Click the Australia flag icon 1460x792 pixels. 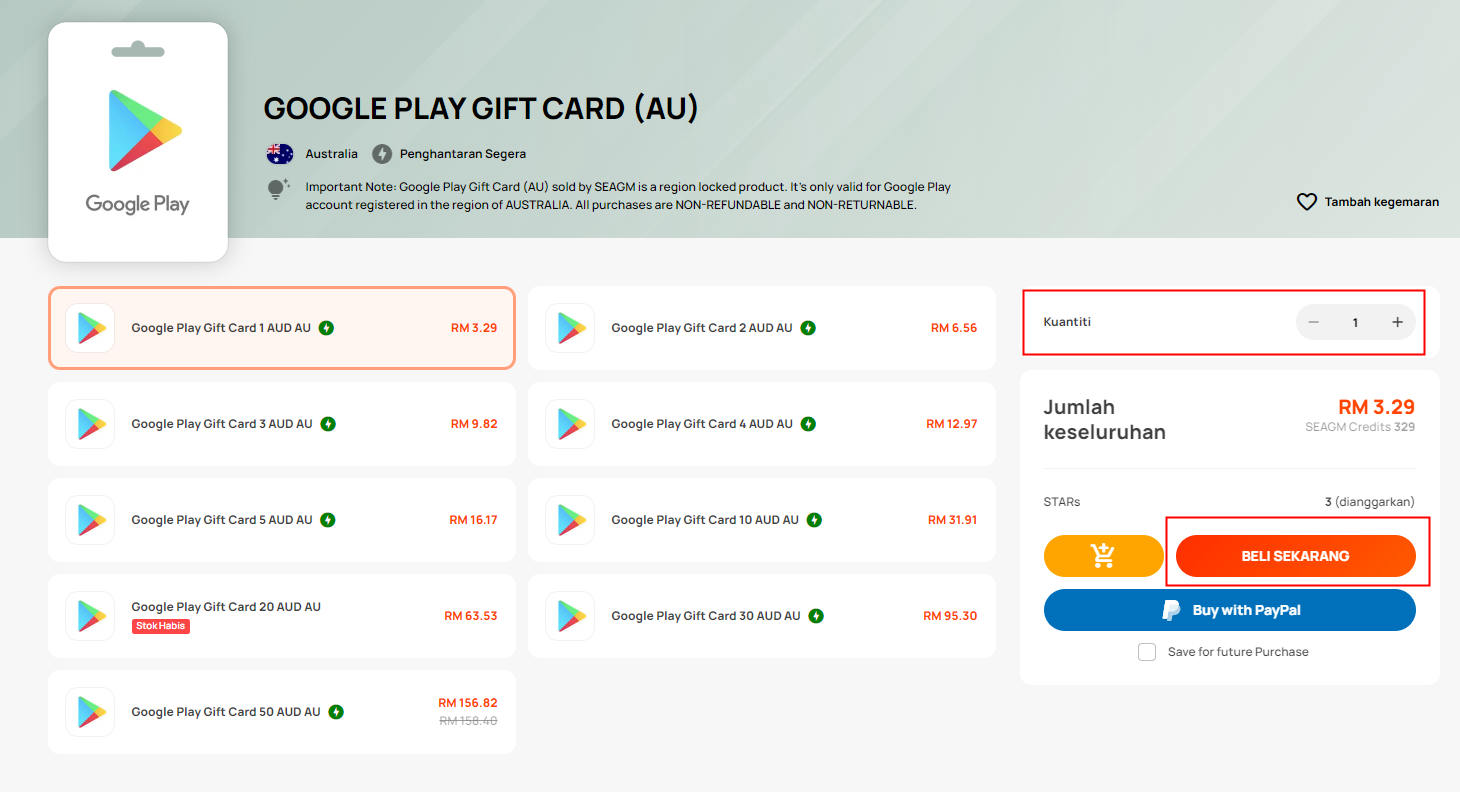(x=280, y=154)
